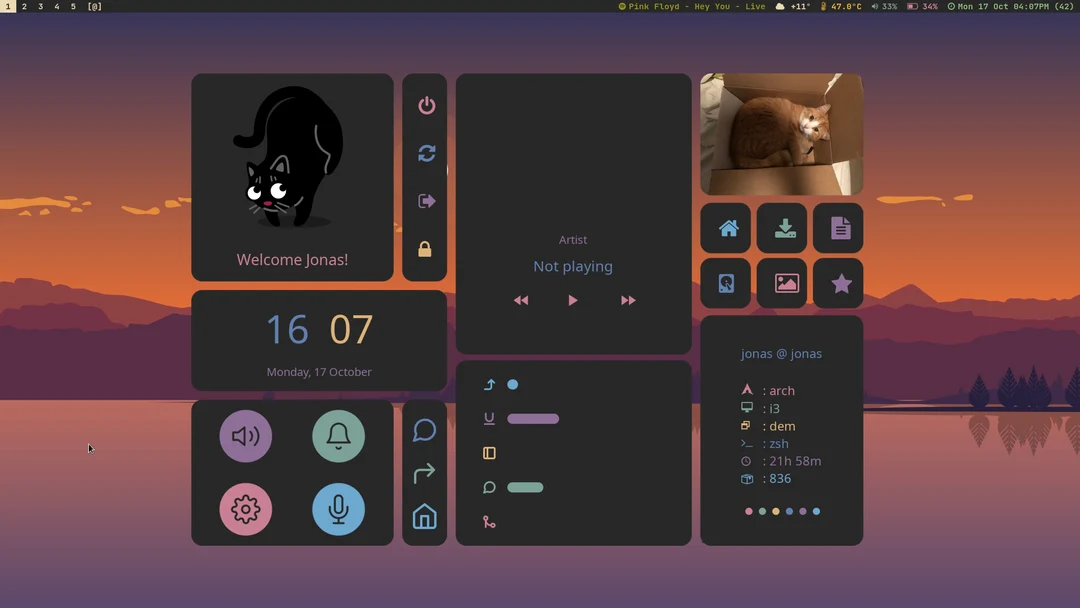Open the starred favorites shortcut

(x=838, y=283)
